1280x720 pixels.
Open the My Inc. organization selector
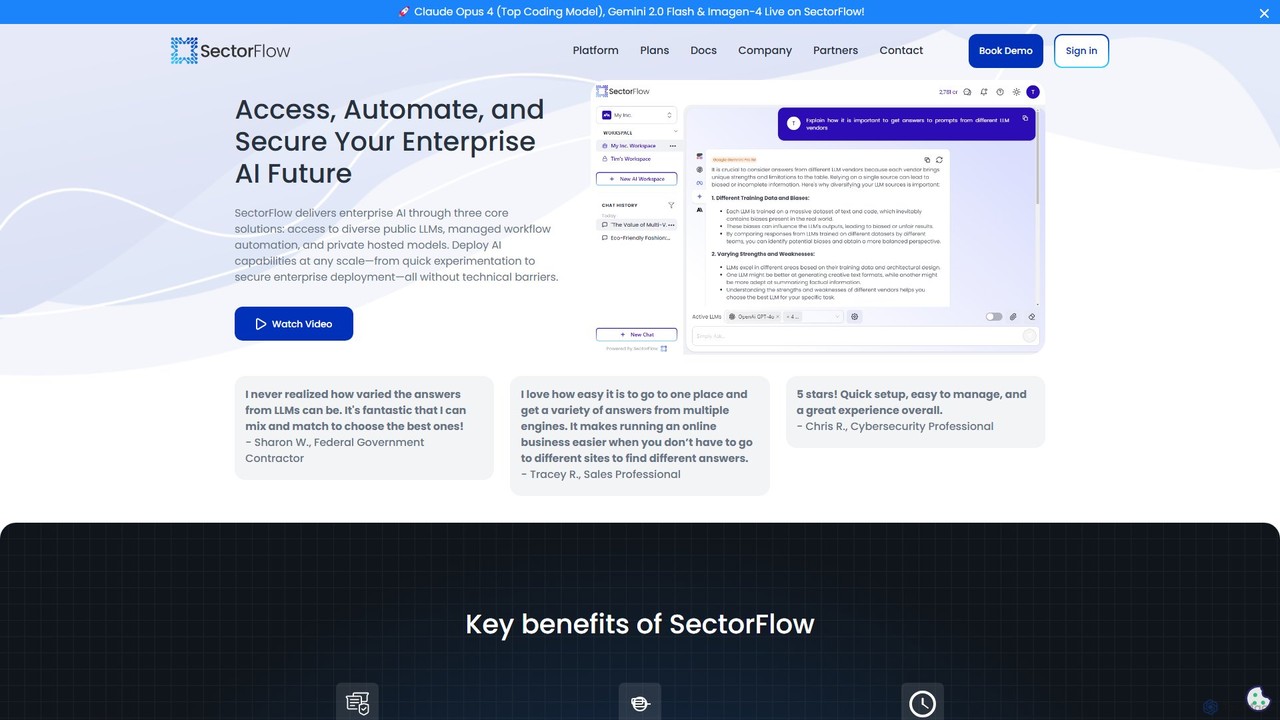(x=637, y=115)
